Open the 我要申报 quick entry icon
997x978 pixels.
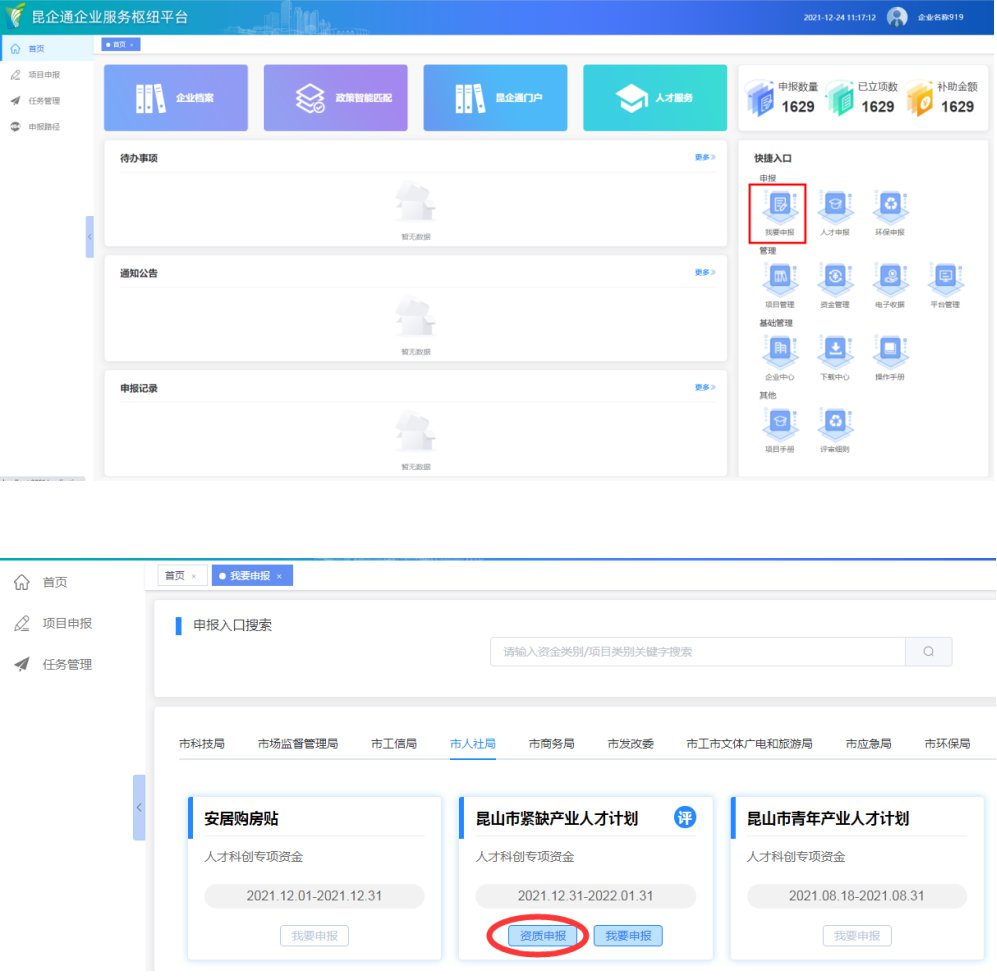(779, 206)
